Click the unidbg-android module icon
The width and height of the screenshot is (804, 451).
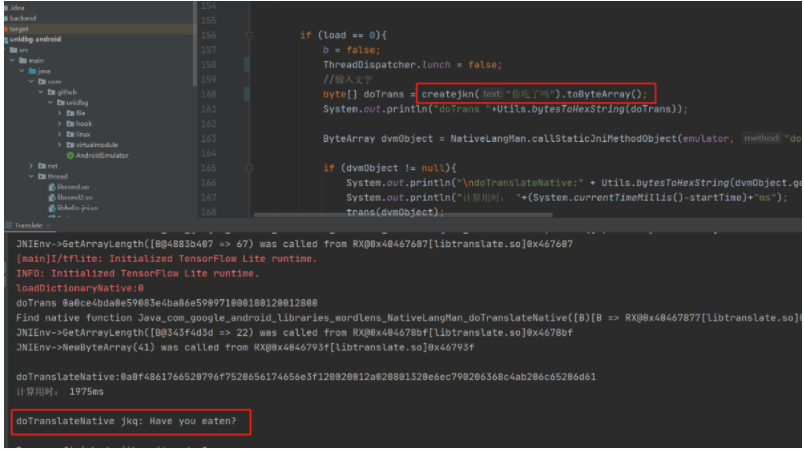click(x=6, y=39)
